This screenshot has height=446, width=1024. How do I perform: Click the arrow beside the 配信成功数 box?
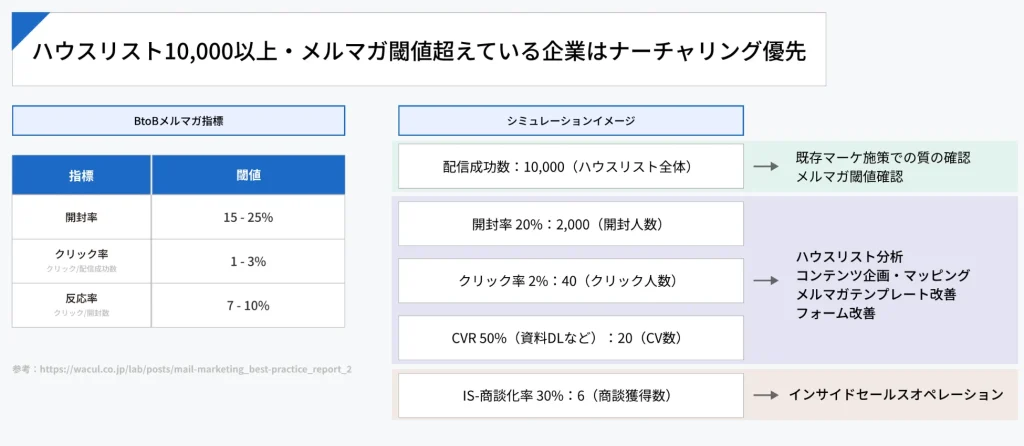(x=766, y=167)
